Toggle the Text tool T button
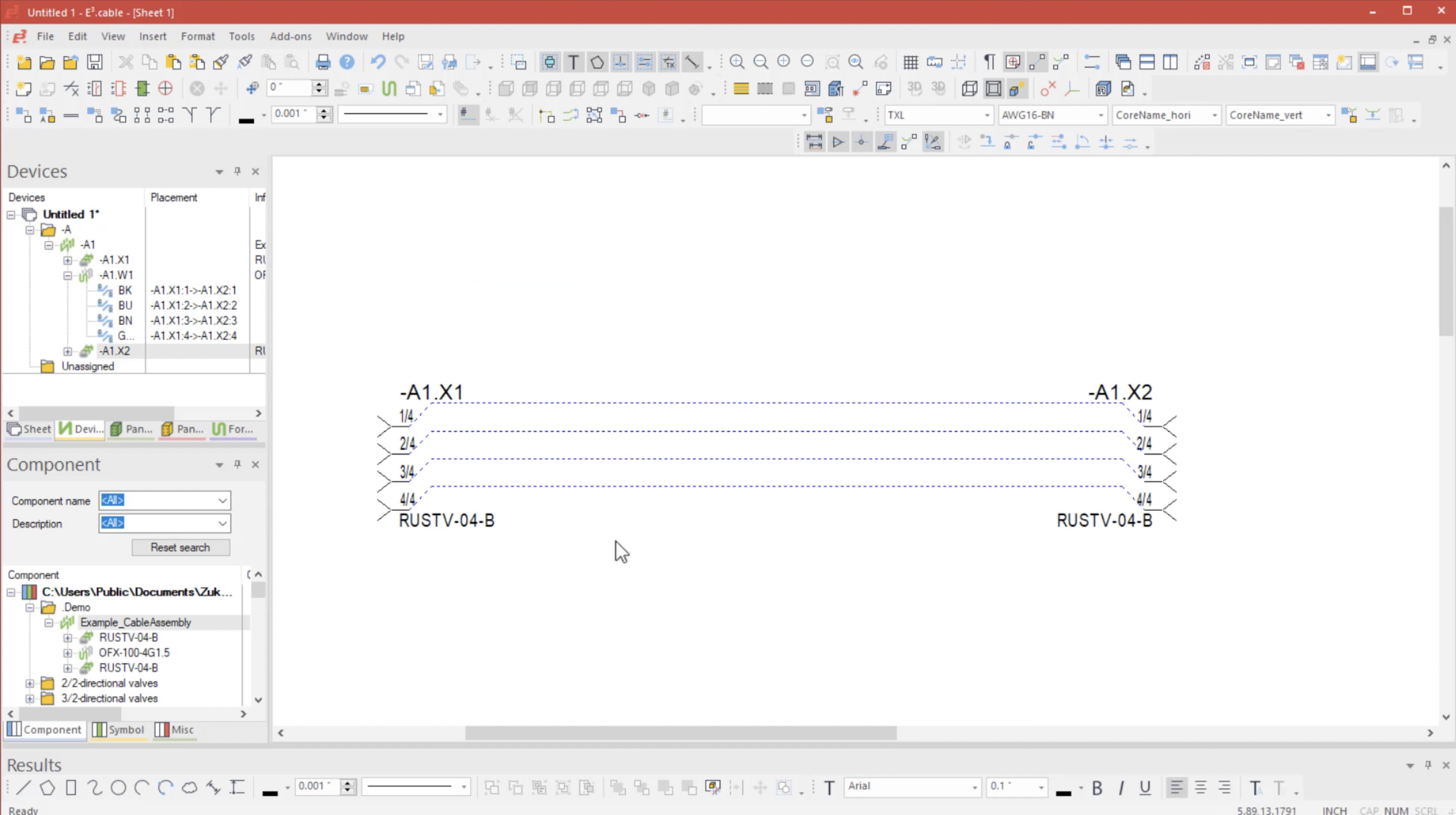This screenshot has height=815, width=1456. point(573,62)
